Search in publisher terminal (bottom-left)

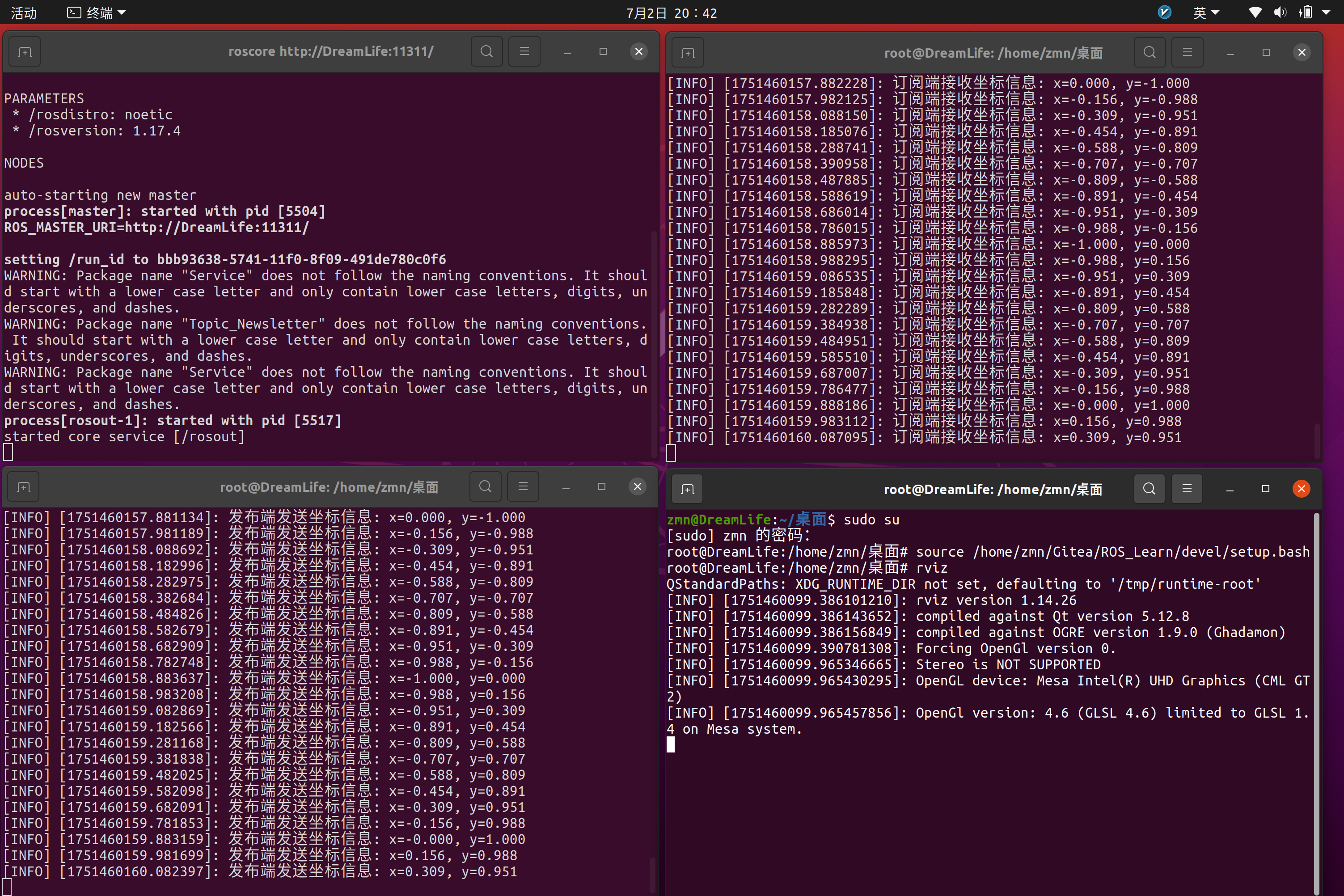click(x=485, y=486)
